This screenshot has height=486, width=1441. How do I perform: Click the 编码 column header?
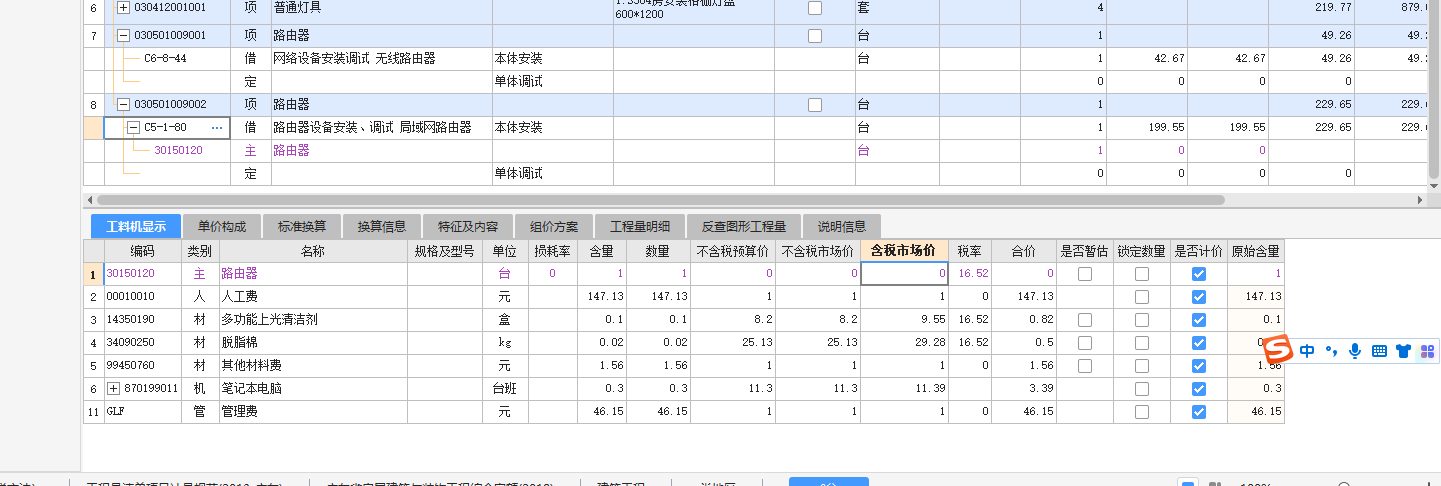point(143,251)
